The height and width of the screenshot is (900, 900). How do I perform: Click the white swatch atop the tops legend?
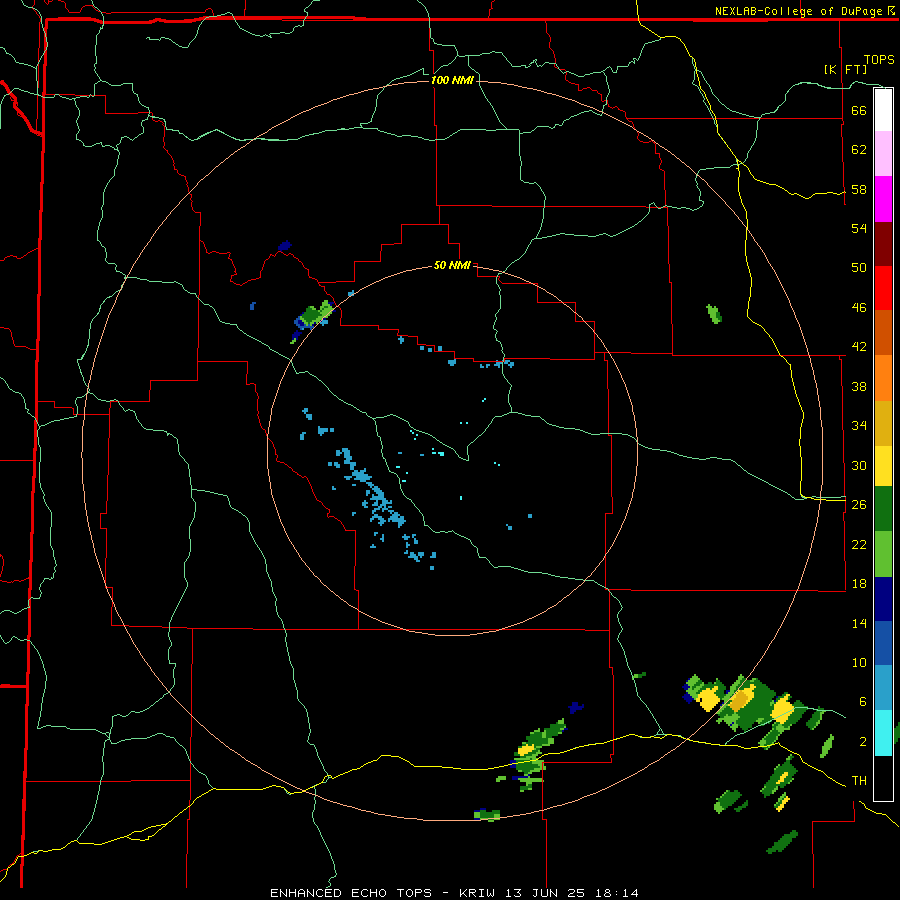(x=883, y=110)
